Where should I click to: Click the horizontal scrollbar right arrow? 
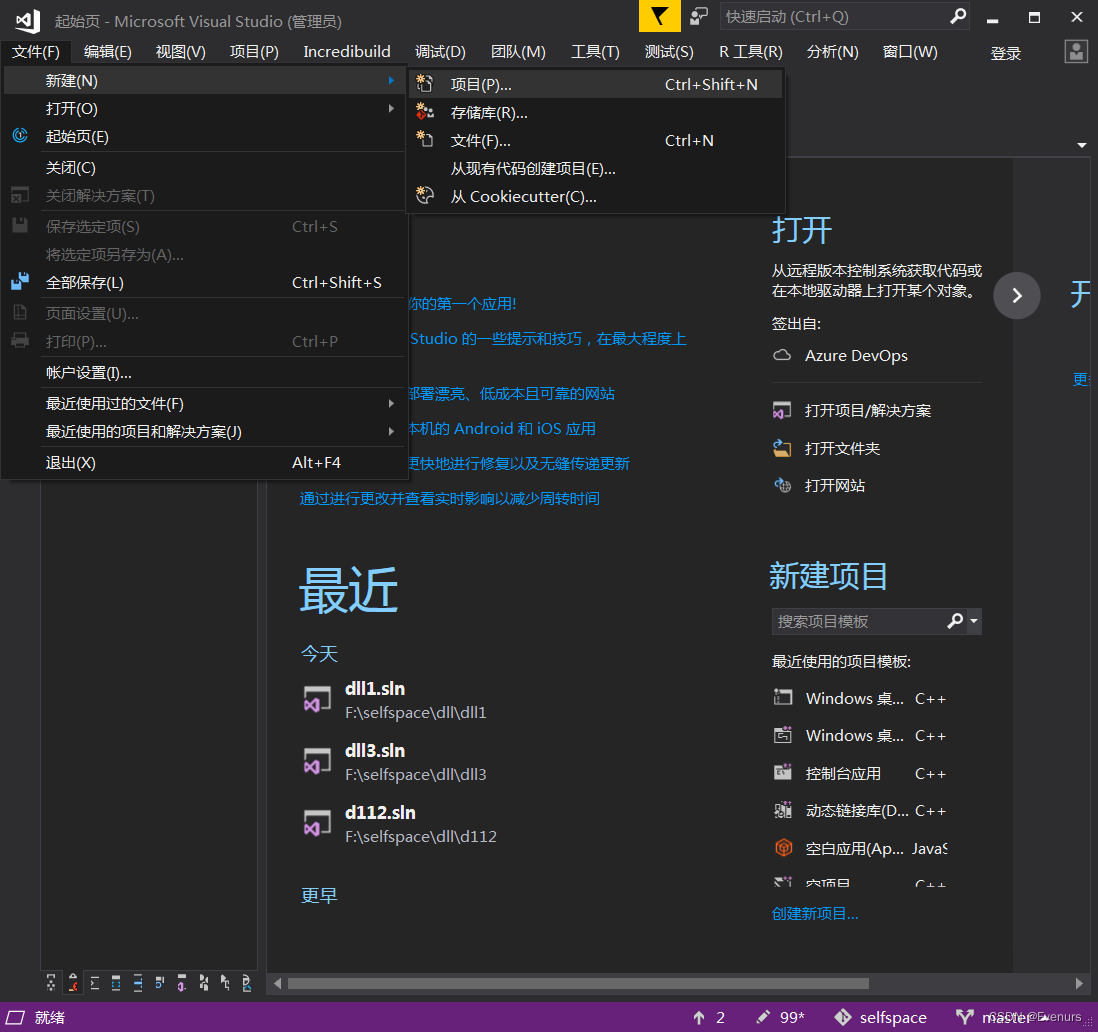click(1079, 983)
